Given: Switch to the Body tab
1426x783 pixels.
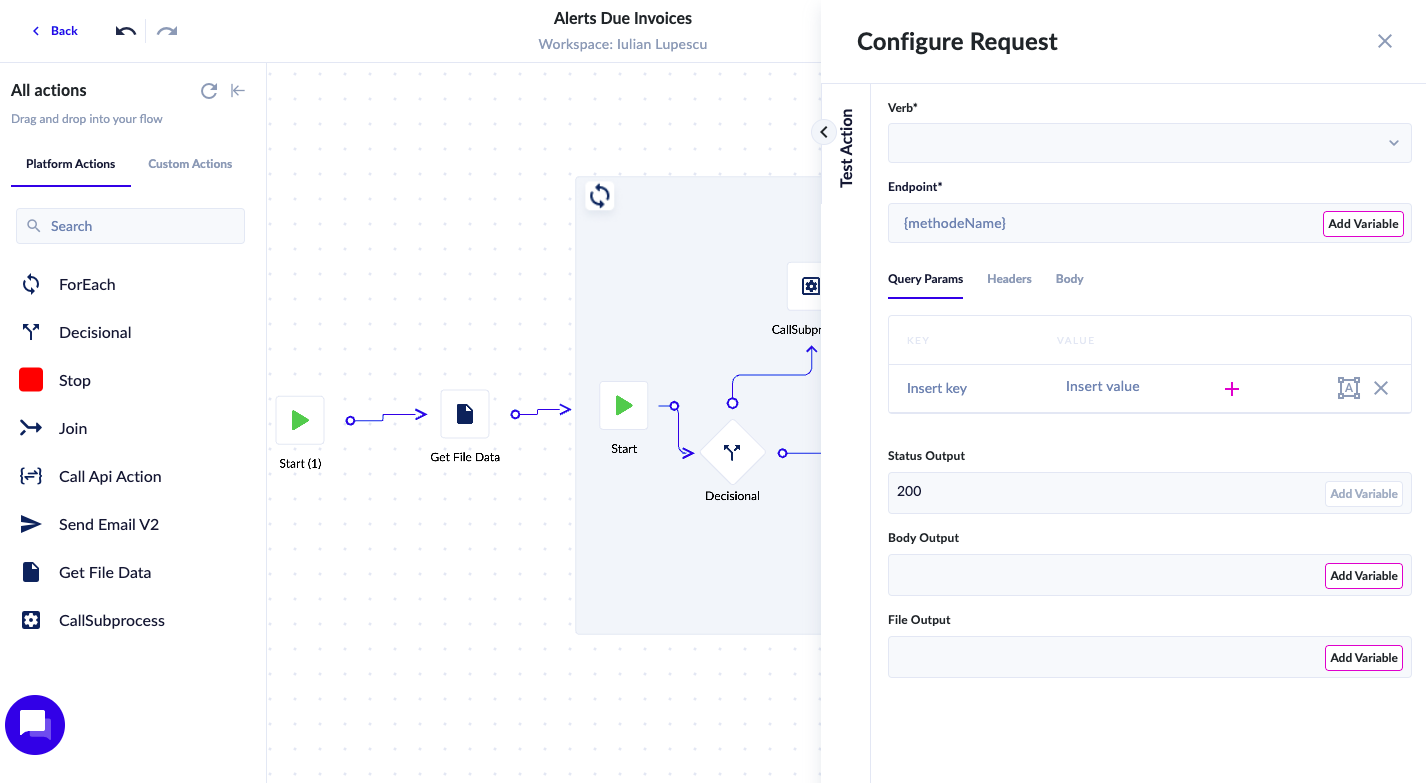Looking at the screenshot, I should pyautogui.click(x=1069, y=279).
